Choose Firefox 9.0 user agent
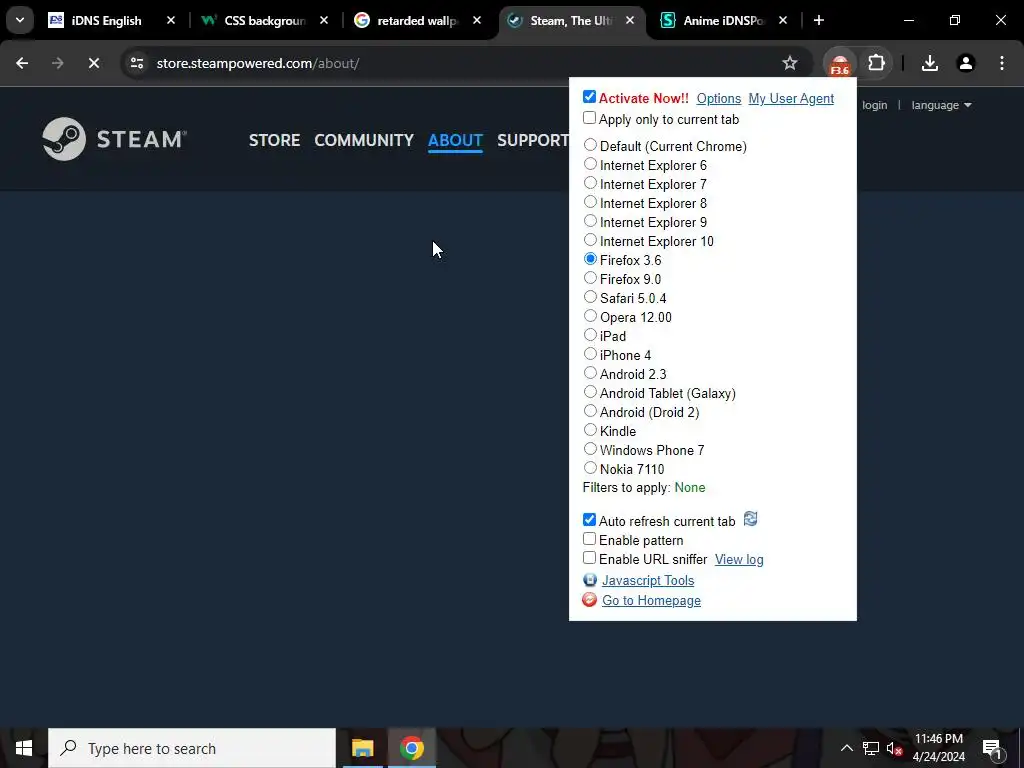The image size is (1024, 768). tap(590, 278)
